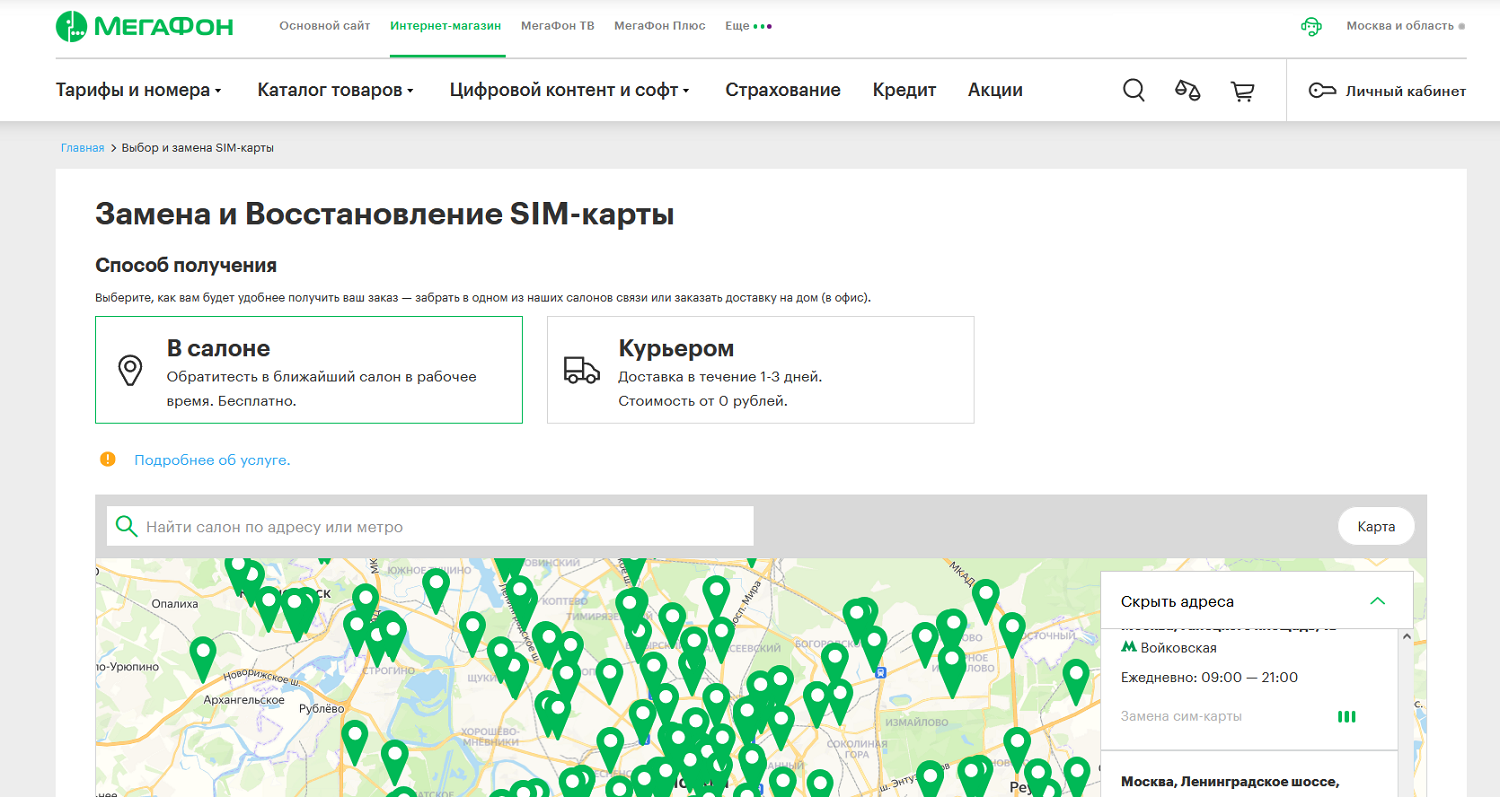Click the Карта button
The height and width of the screenshot is (797, 1500).
coord(1376,526)
